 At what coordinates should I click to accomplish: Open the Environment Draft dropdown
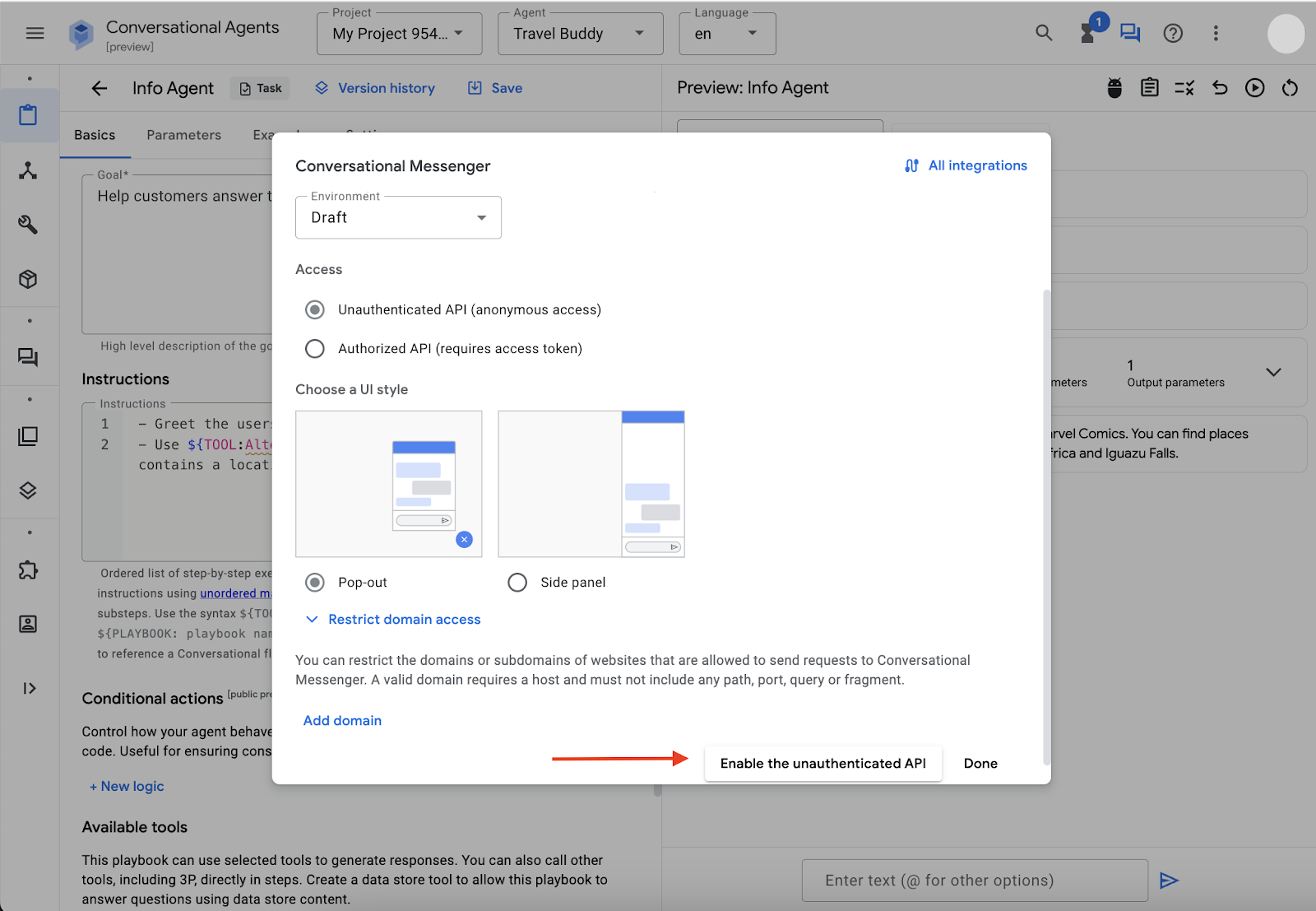point(398,217)
